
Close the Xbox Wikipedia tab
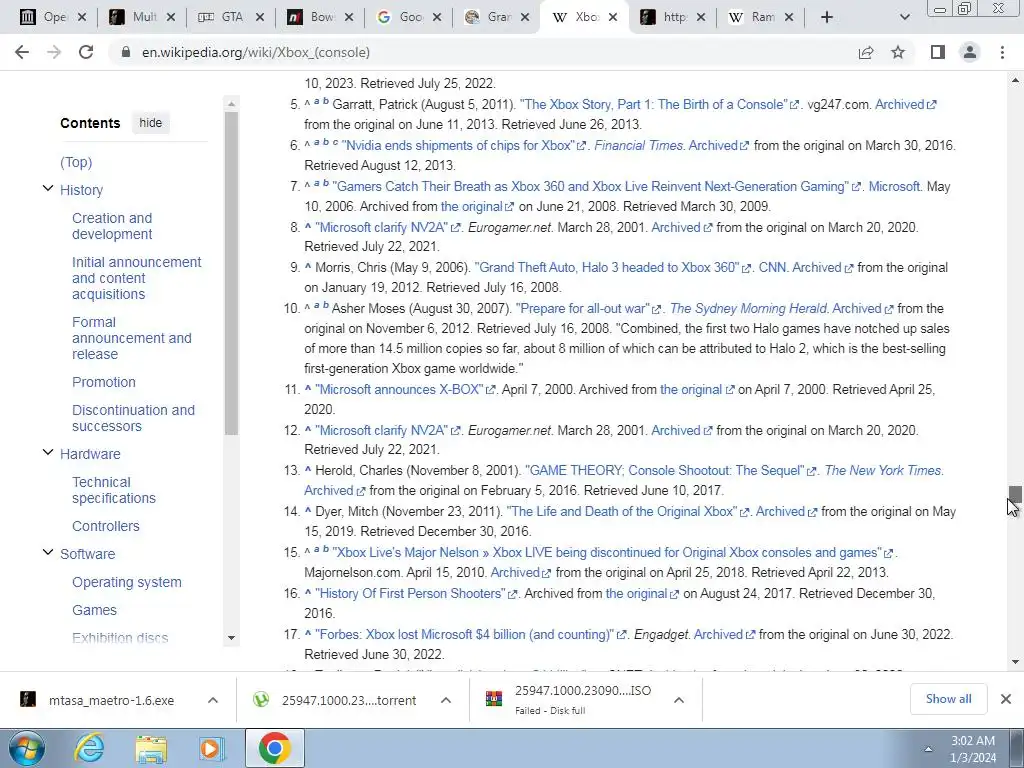point(613,18)
